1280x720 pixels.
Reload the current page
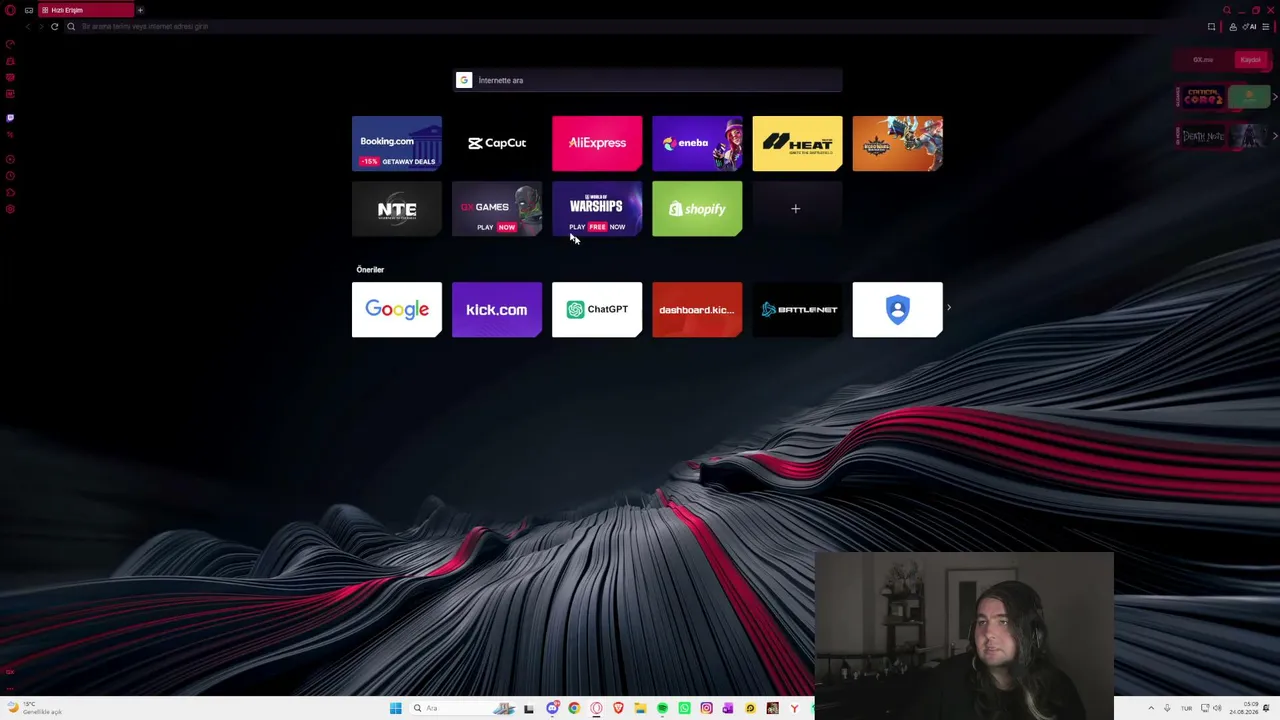click(x=54, y=26)
